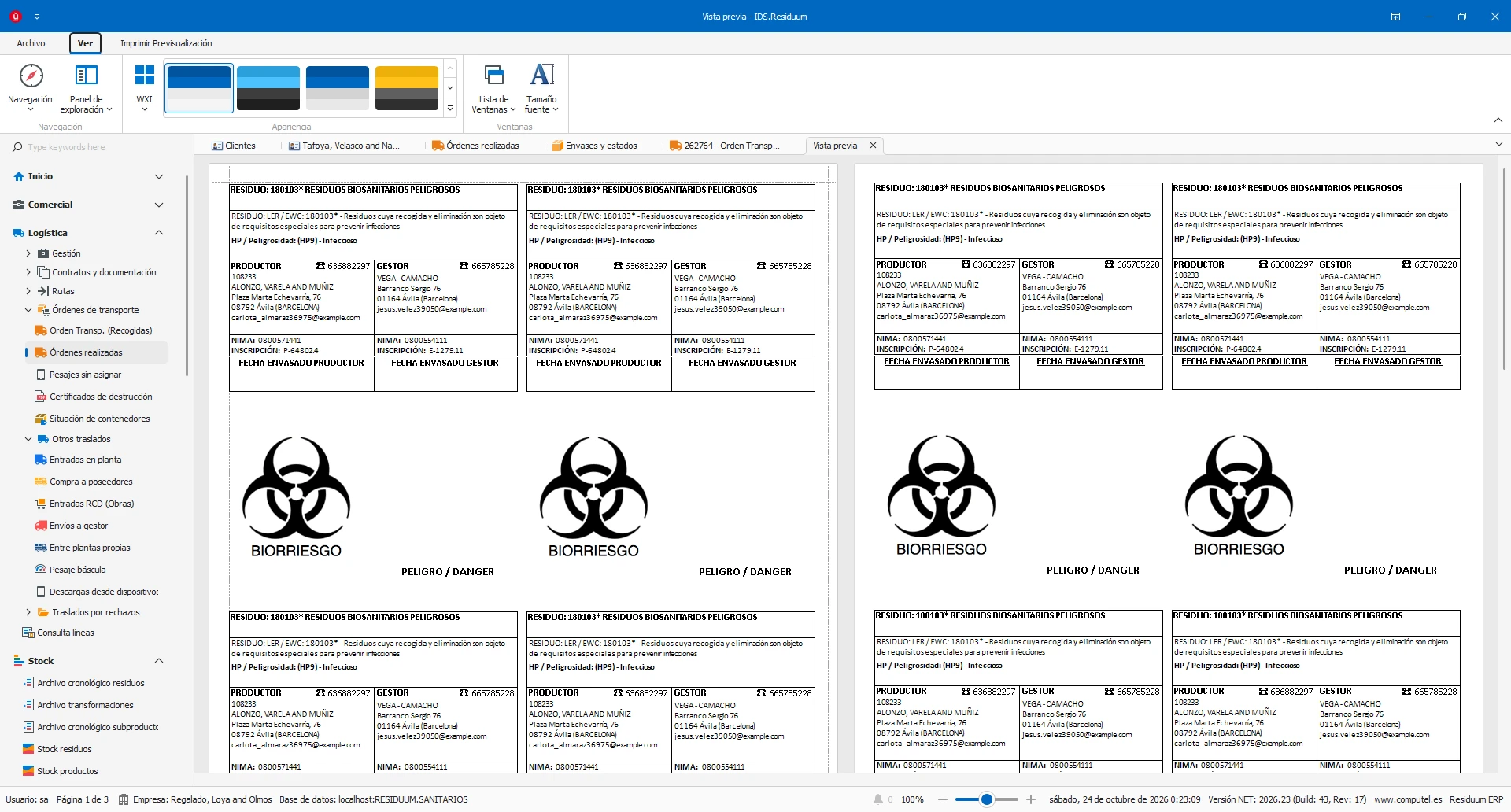
Task: Expand the Comercial section
Action: pos(159,205)
